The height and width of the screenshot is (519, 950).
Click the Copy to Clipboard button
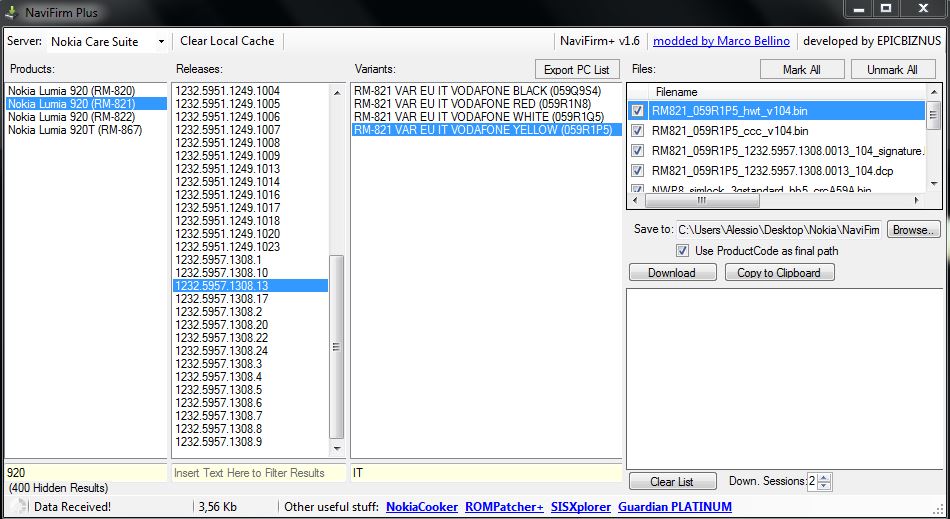point(780,273)
